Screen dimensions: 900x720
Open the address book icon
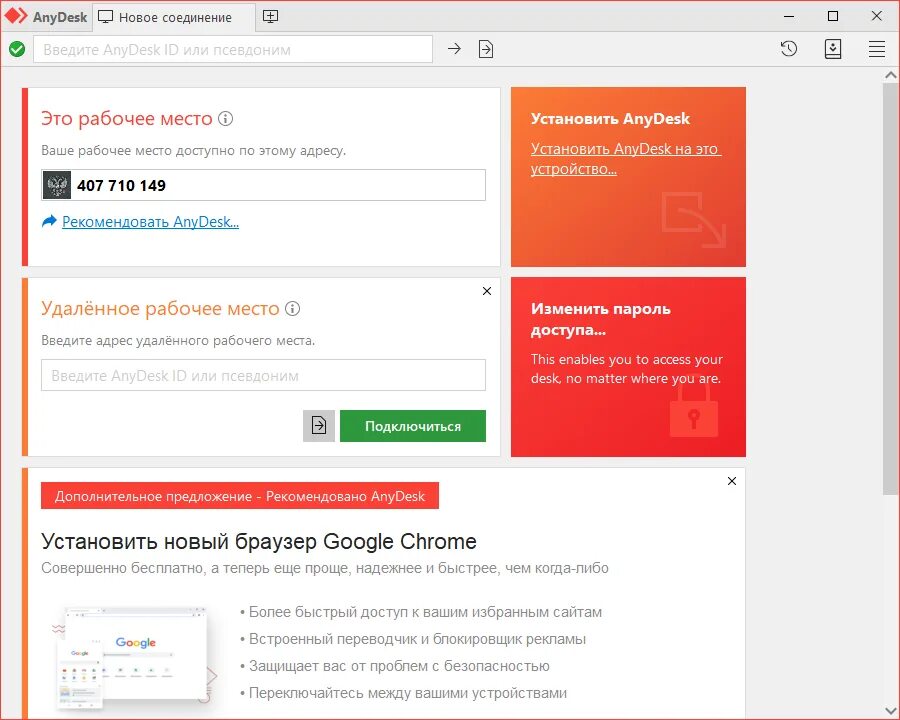pyautogui.click(x=833, y=49)
